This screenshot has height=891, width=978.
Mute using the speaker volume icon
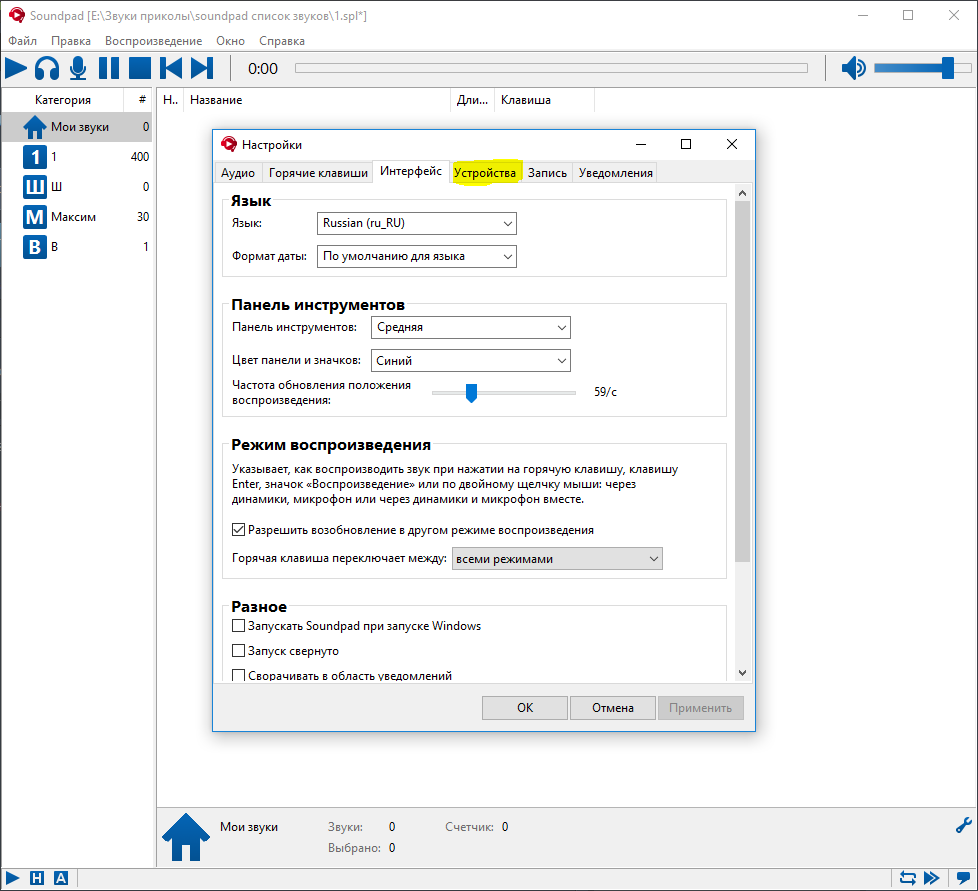pos(853,68)
